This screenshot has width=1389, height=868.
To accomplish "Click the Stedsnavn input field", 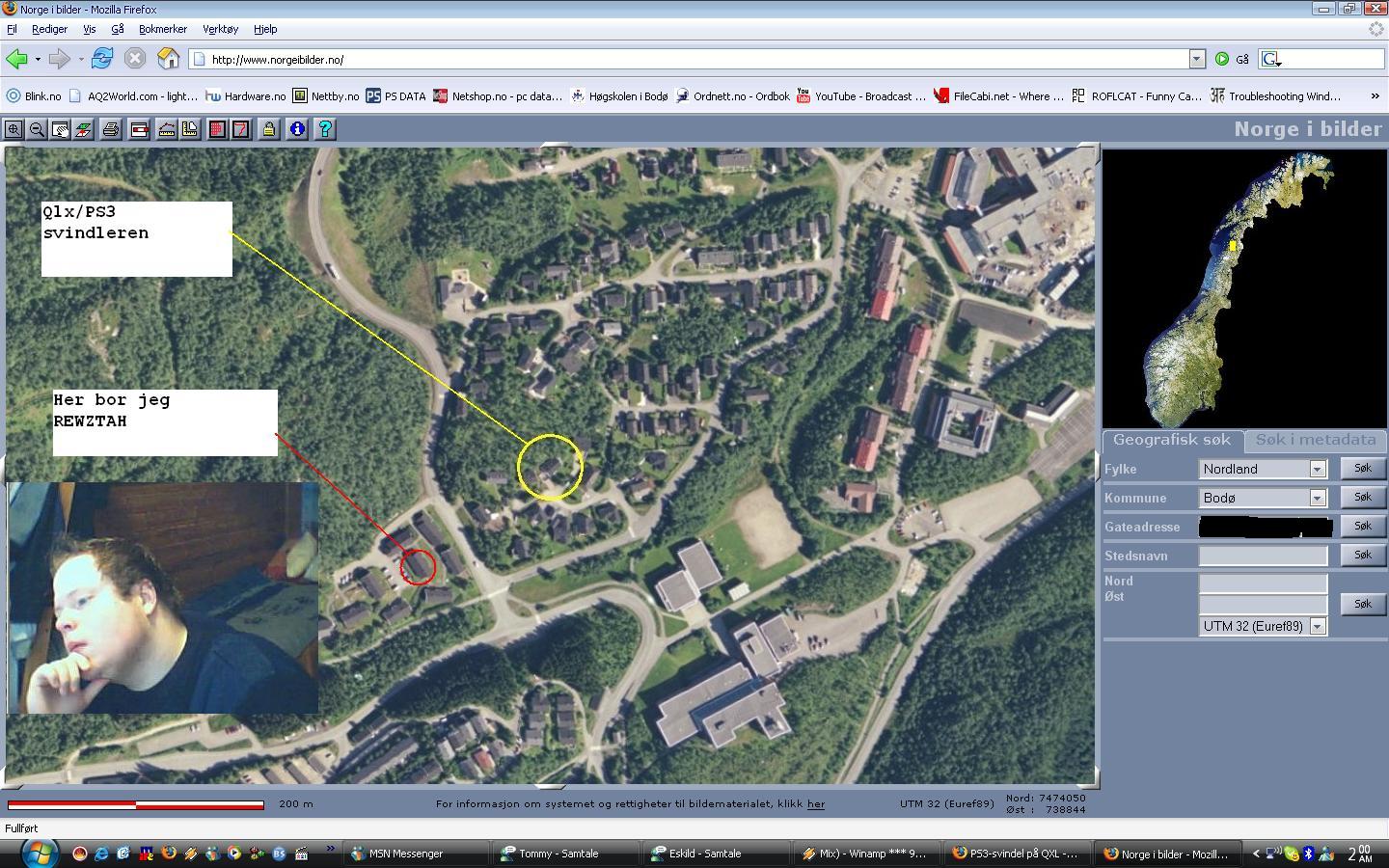I will click(x=1264, y=556).
